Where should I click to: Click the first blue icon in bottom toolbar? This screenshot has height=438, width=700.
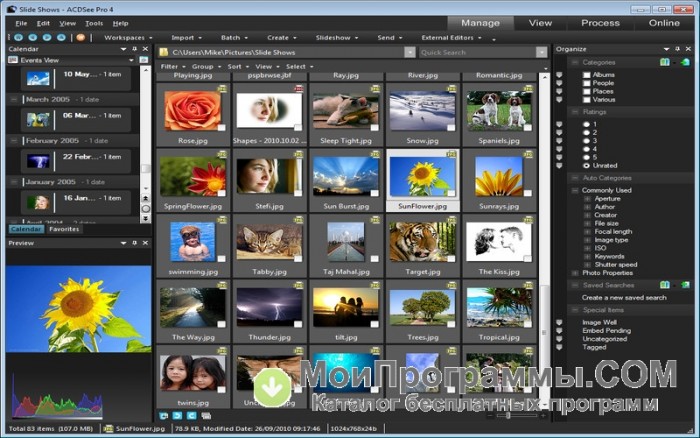pyautogui.click(x=163, y=416)
